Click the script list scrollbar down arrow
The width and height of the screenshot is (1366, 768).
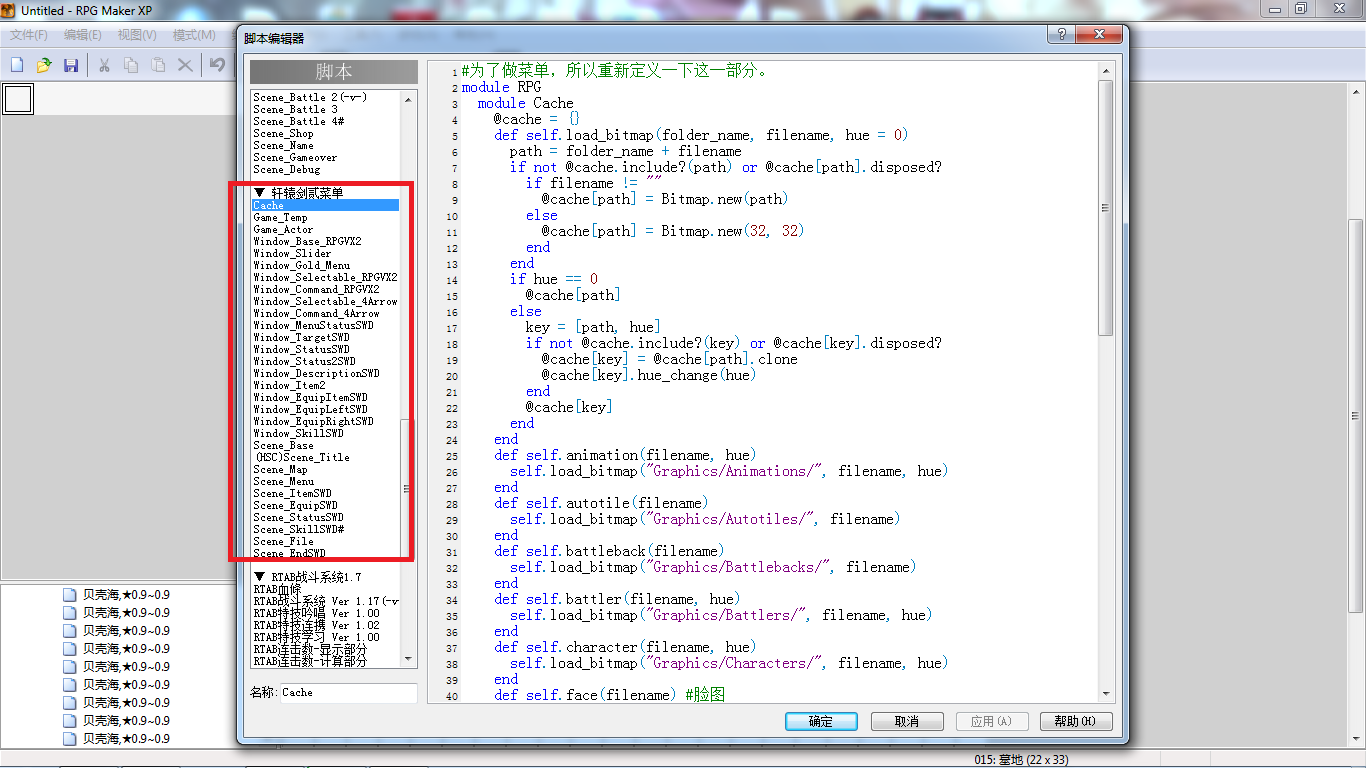(408, 659)
